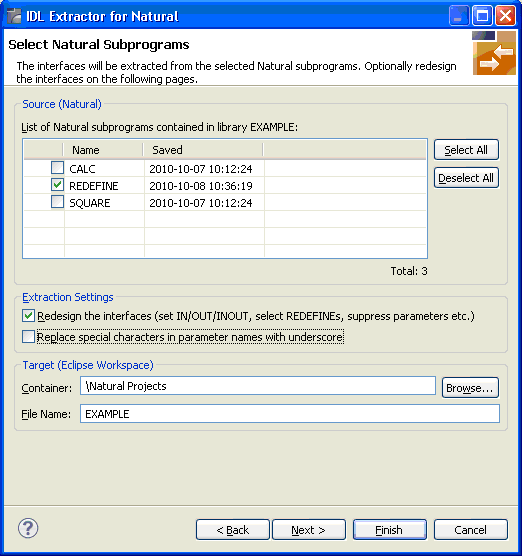Click the help question mark icon
This screenshot has height=557, width=523.
(x=28, y=528)
